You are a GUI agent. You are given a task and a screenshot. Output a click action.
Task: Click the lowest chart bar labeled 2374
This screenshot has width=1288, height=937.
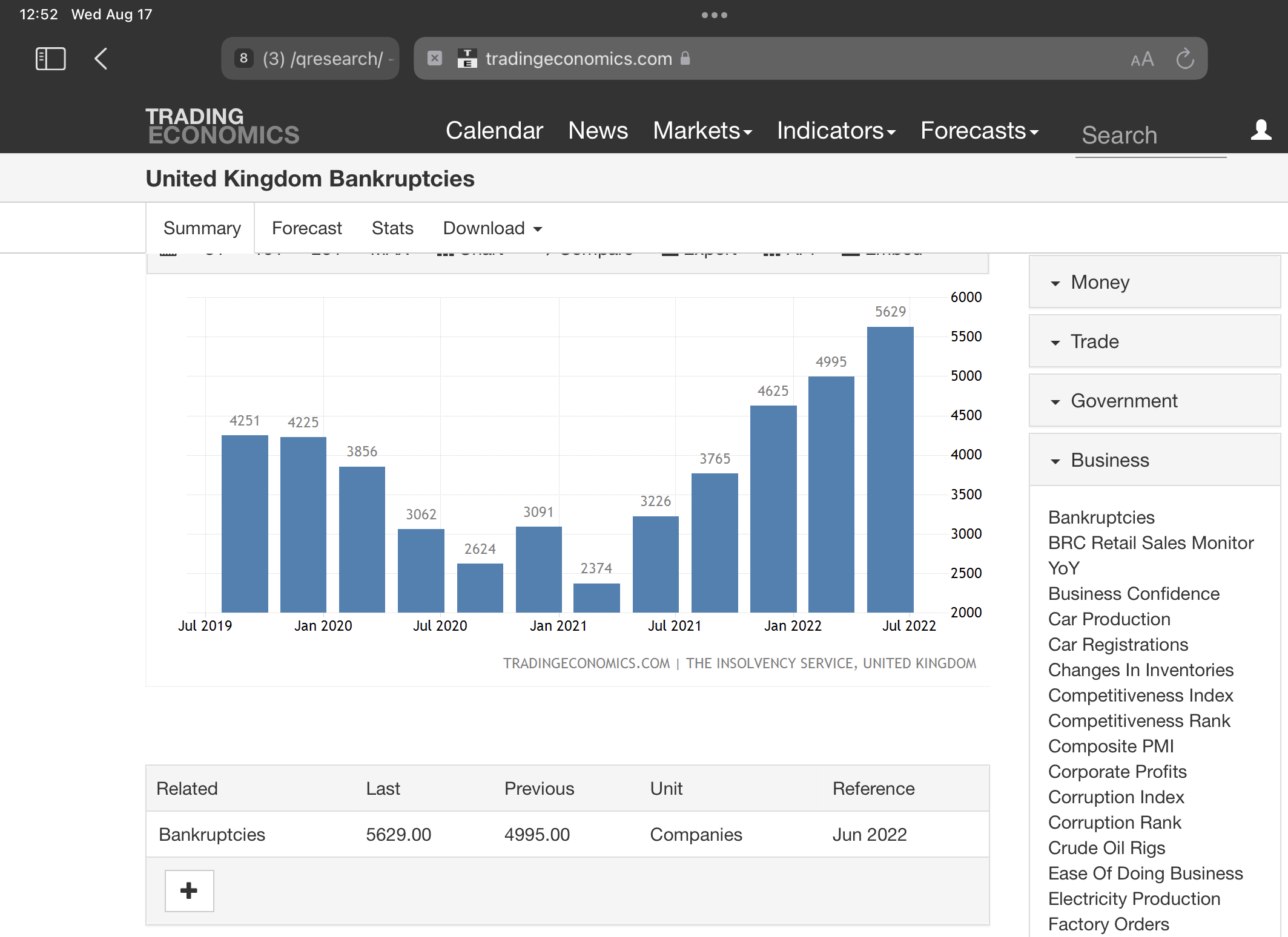click(596, 598)
